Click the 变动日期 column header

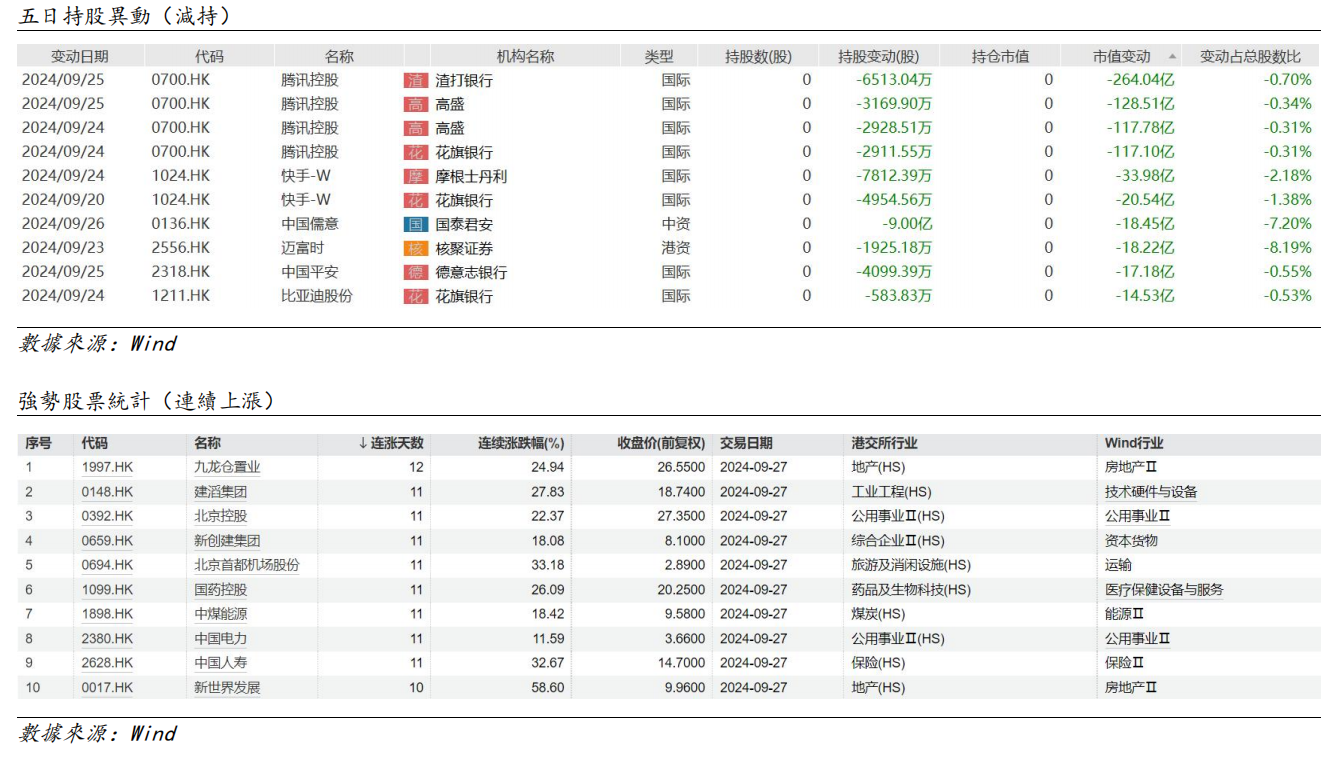coord(80,57)
